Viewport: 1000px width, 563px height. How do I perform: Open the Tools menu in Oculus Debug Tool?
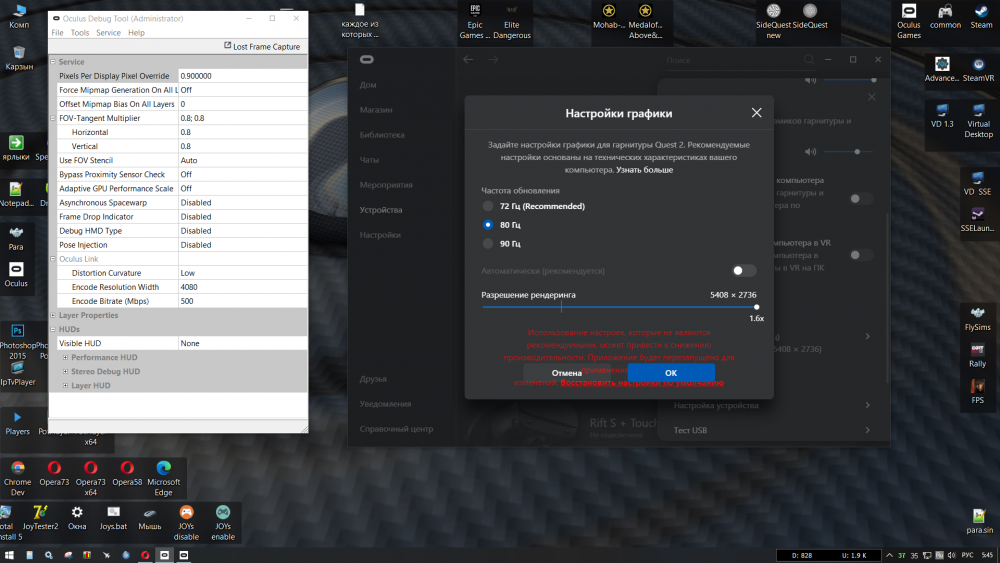[80, 33]
